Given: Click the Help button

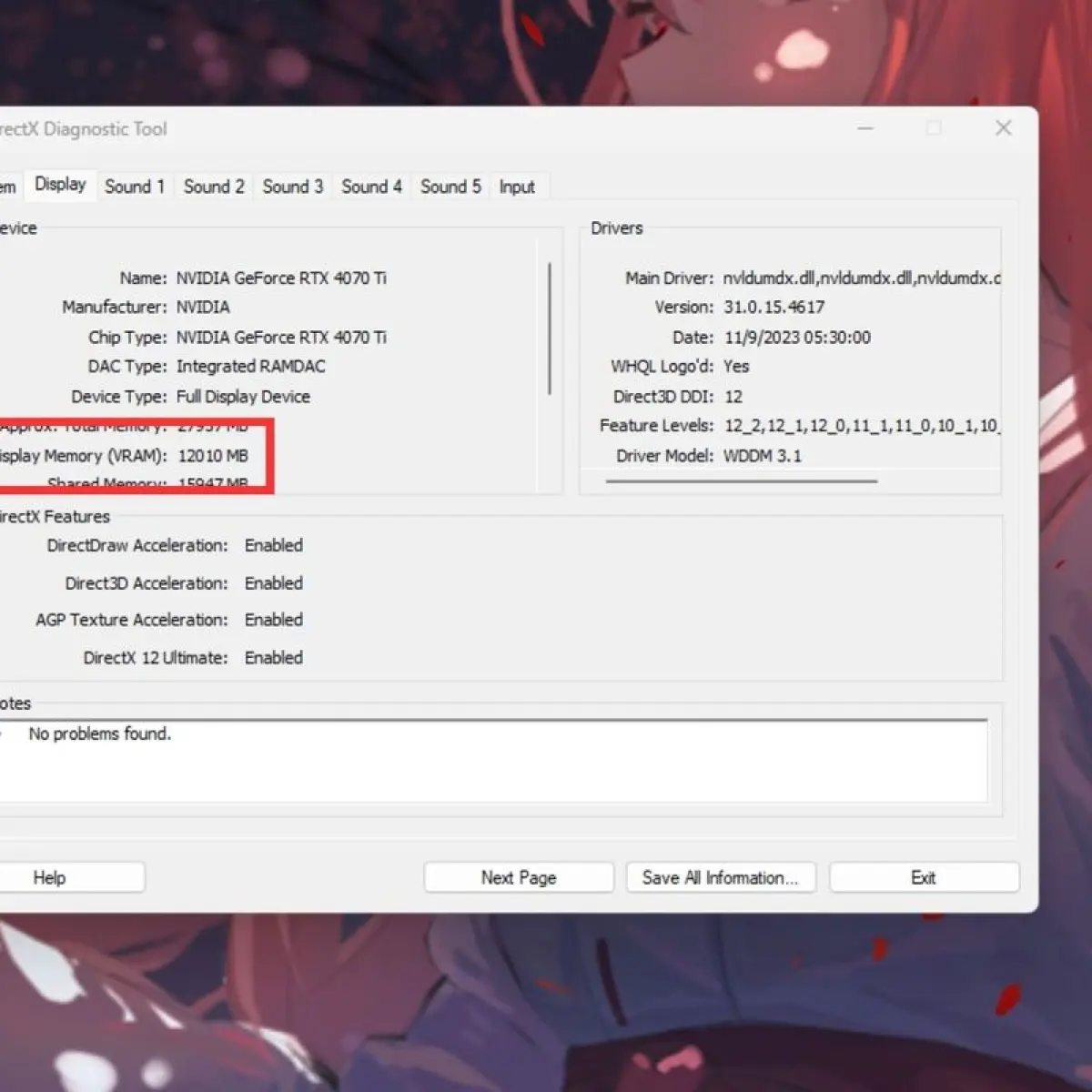Looking at the screenshot, I should [71, 877].
